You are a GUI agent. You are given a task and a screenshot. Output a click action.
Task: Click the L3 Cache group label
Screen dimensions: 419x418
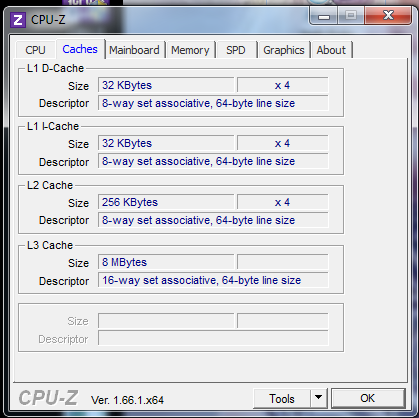50,245
